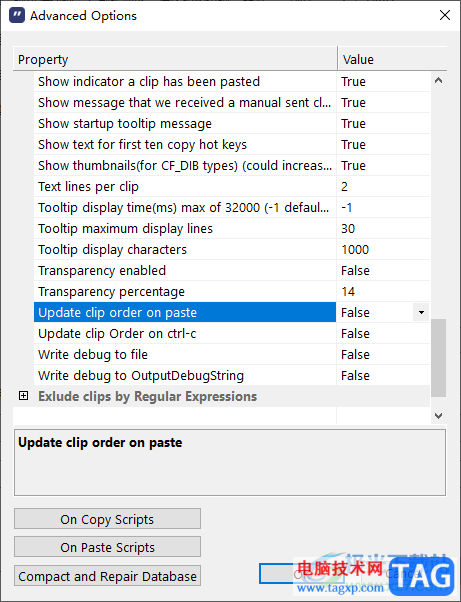
Task: Click the Ditto app icon in title bar
Action: coord(17,15)
